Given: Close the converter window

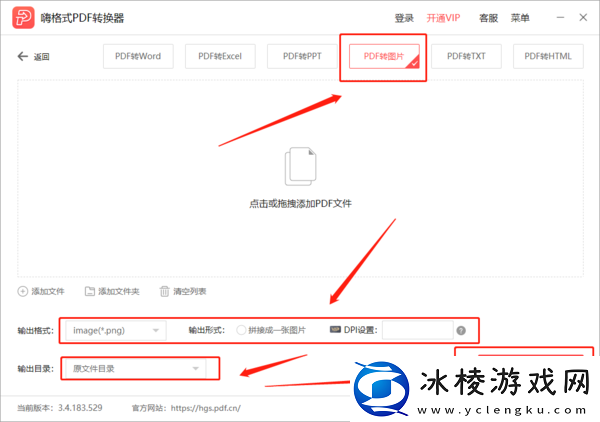Looking at the screenshot, I should (583, 18).
